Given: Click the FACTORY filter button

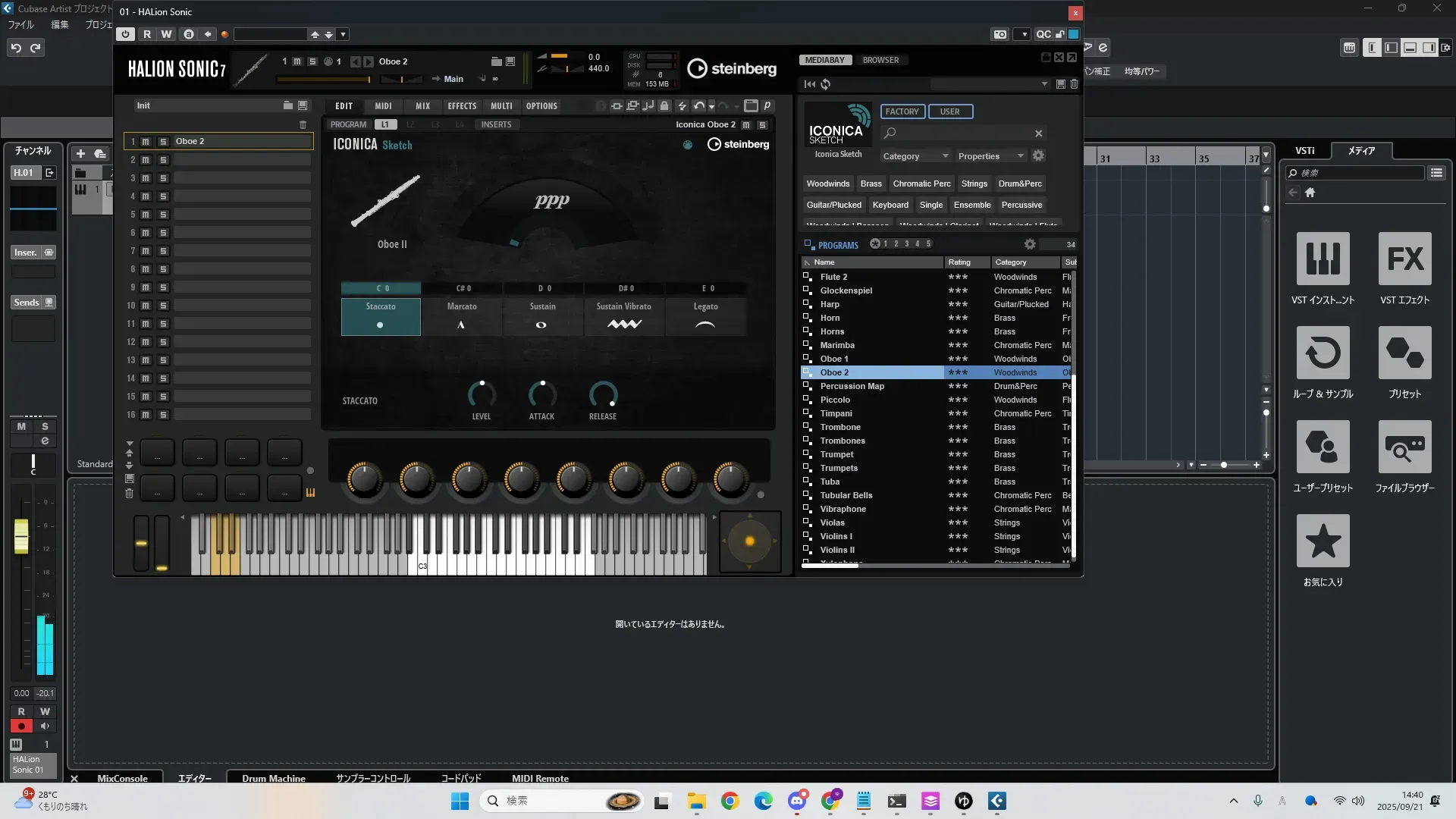Looking at the screenshot, I should pos(902,111).
